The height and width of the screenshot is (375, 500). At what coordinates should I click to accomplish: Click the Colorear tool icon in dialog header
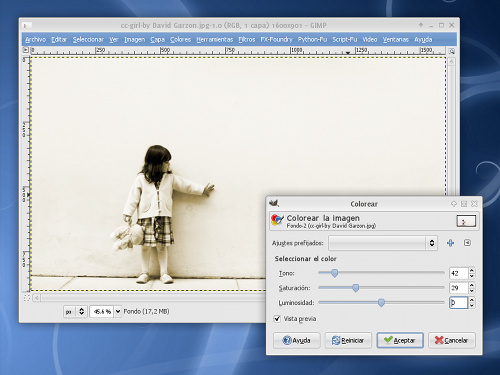(x=277, y=220)
